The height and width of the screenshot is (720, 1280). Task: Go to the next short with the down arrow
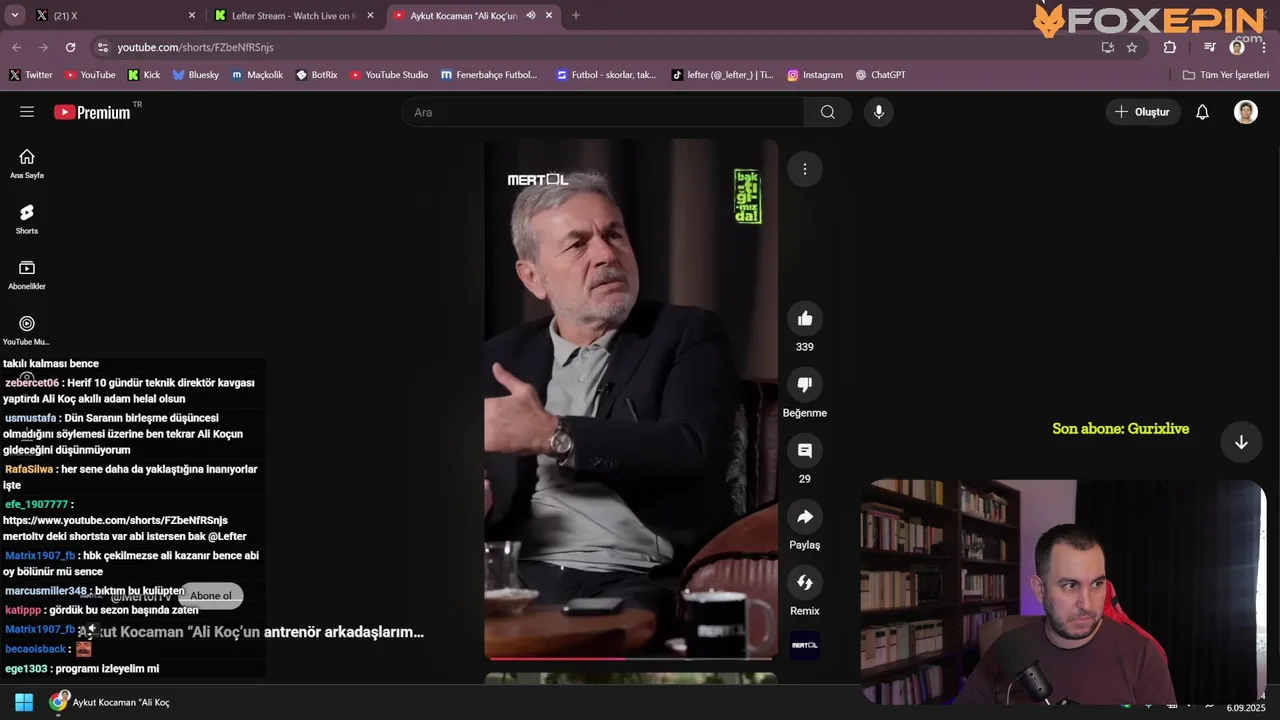point(1241,443)
